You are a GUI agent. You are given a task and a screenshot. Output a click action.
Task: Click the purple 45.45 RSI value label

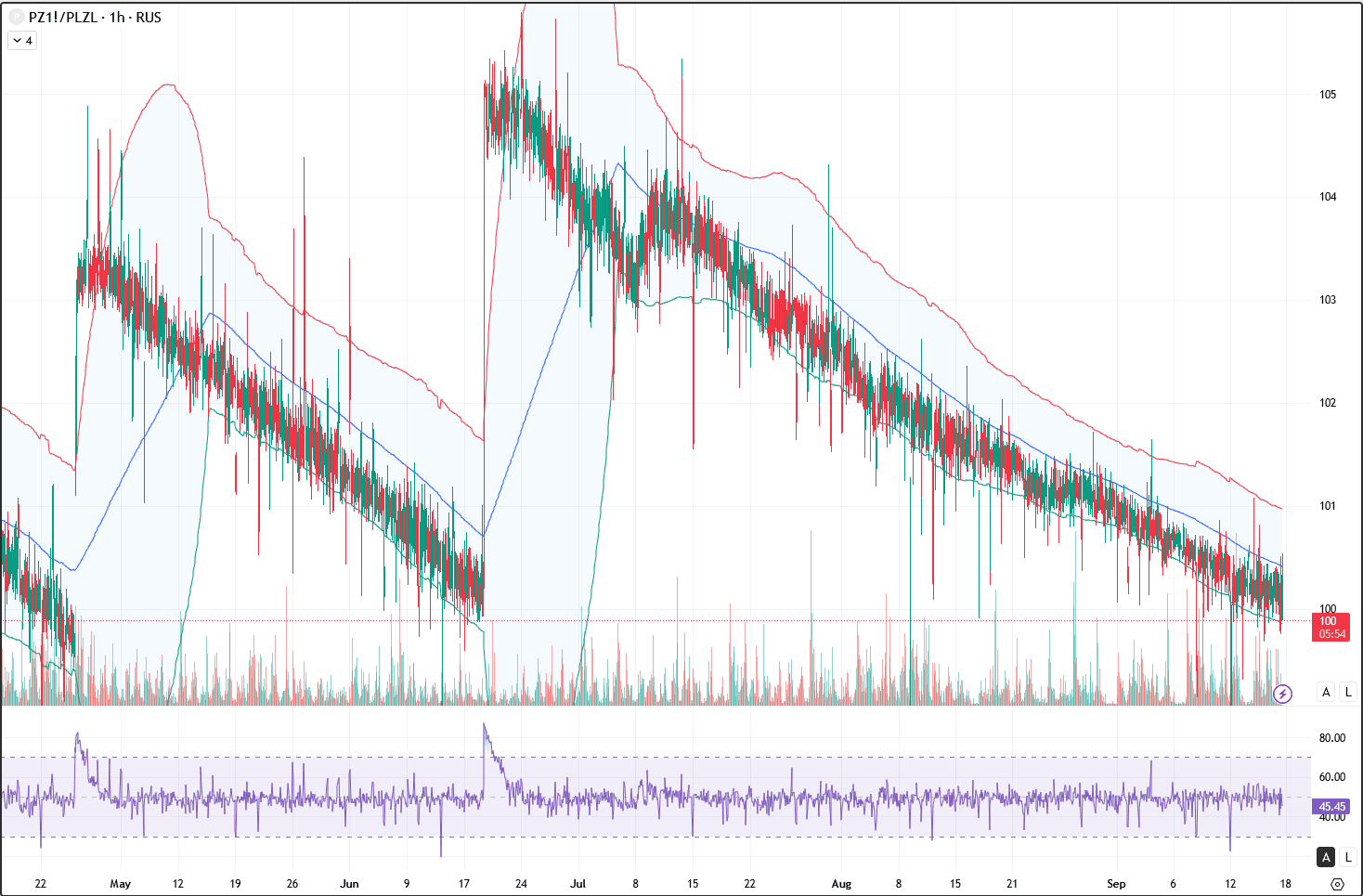[1331, 807]
